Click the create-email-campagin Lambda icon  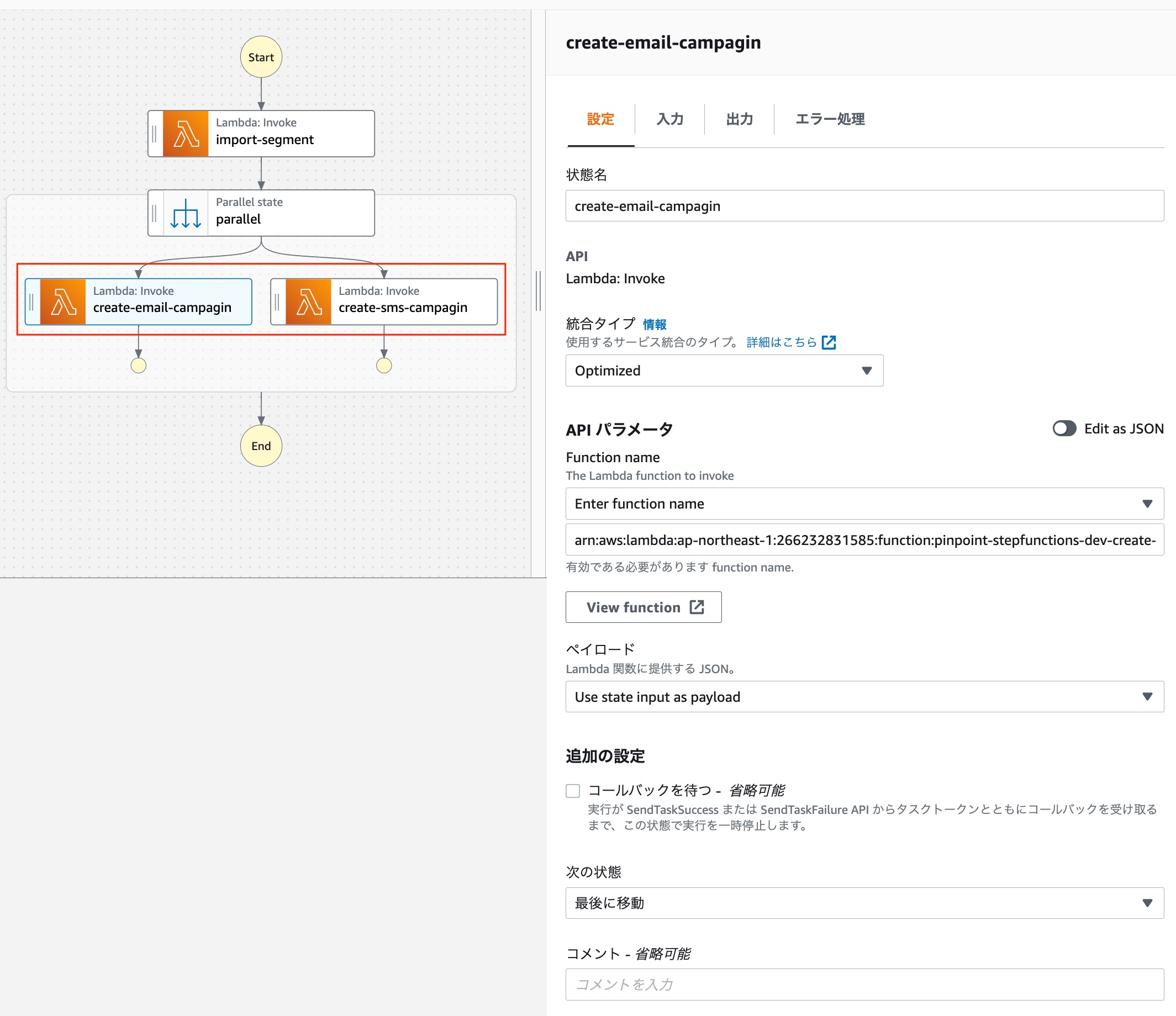[63, 302]
